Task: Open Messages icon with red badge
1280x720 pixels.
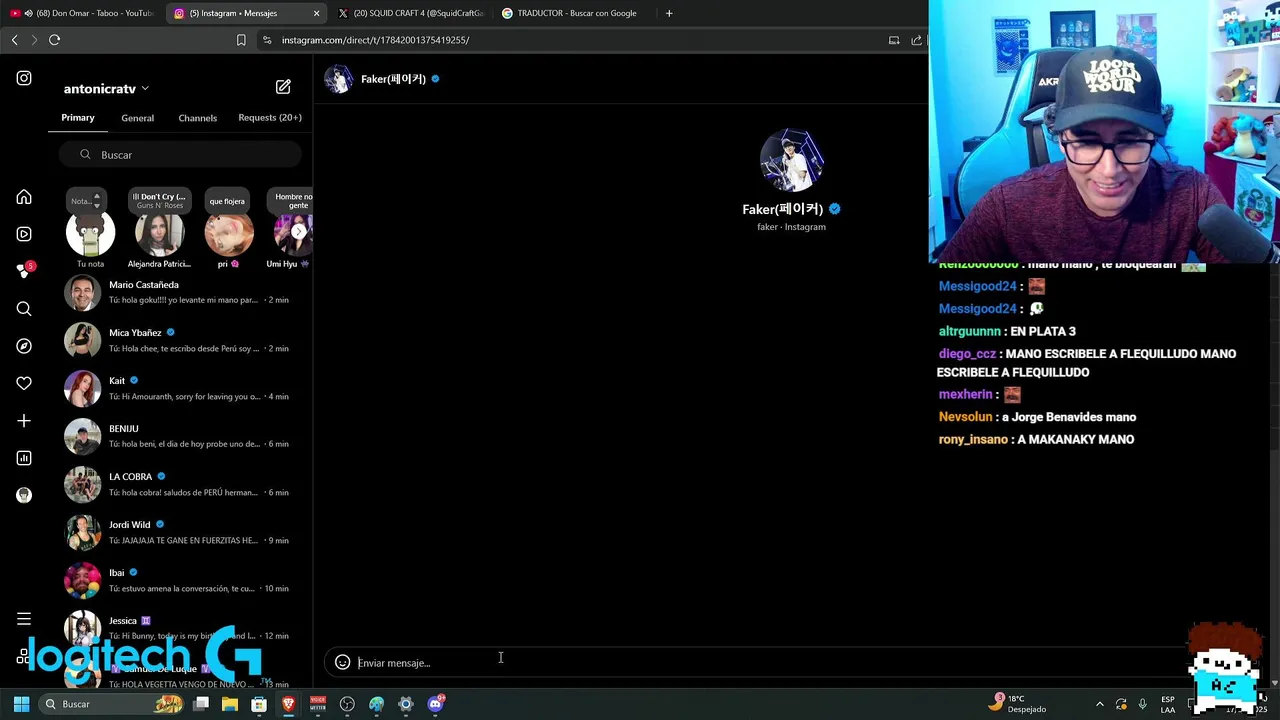Action: click(24, 270)
